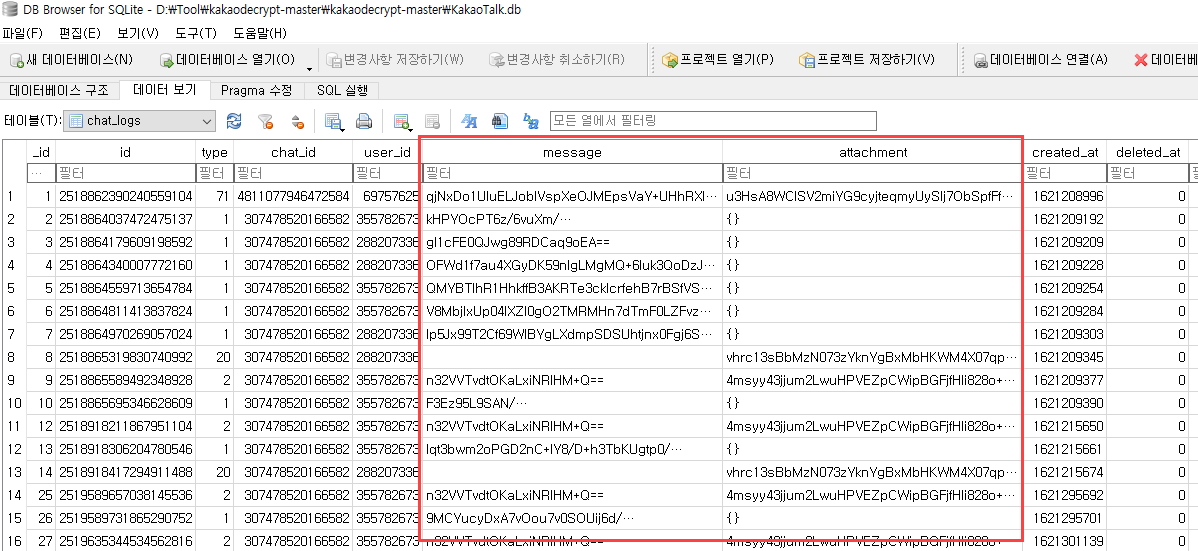1198x551 pixels.
Task: Click the filter field under attachment column
Action: click(873, 173)
